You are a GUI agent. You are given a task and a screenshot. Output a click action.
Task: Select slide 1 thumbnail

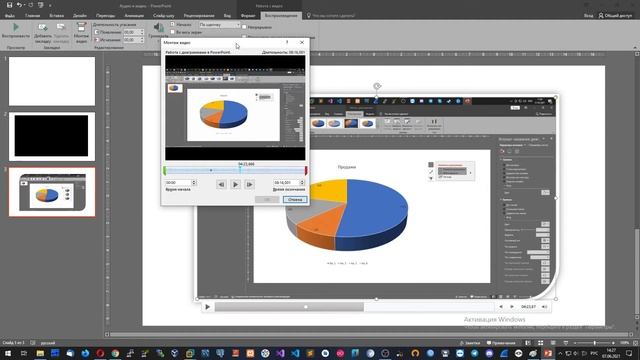click(52, 81)
